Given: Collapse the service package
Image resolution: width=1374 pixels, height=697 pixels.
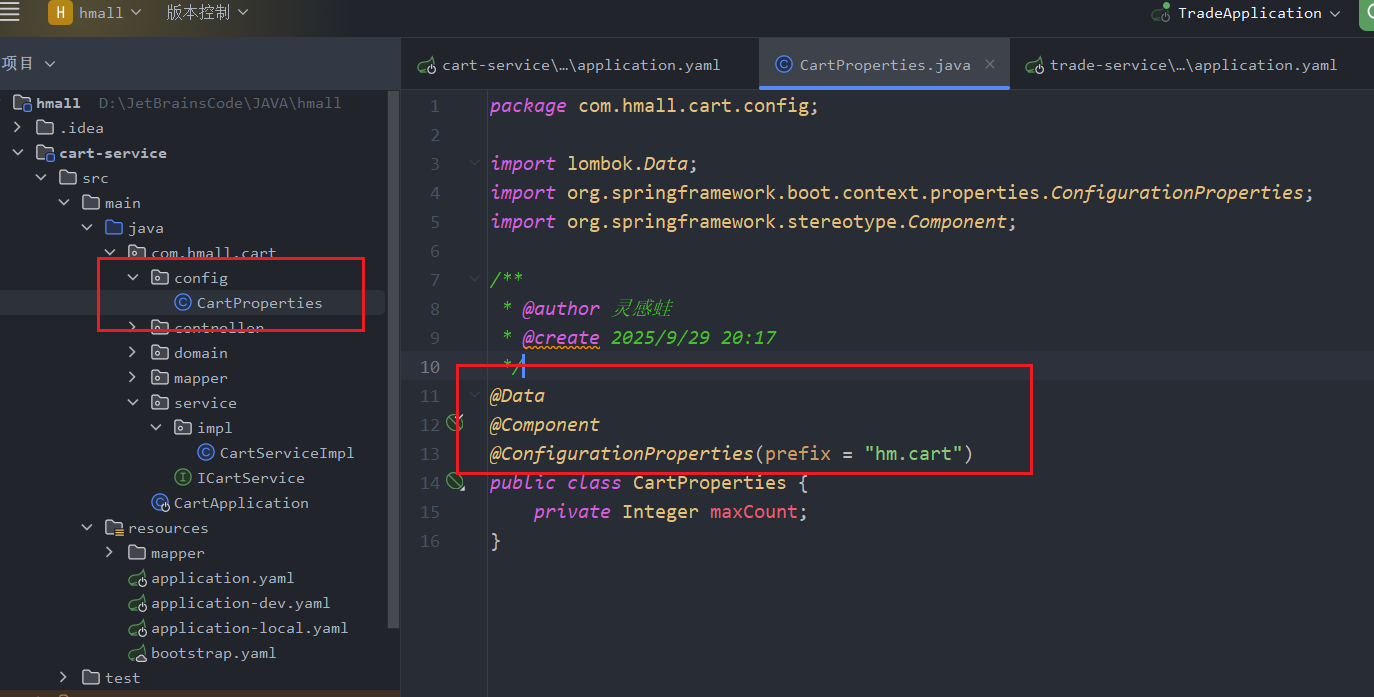Looking at the screenshot, I should coord(133,403).
